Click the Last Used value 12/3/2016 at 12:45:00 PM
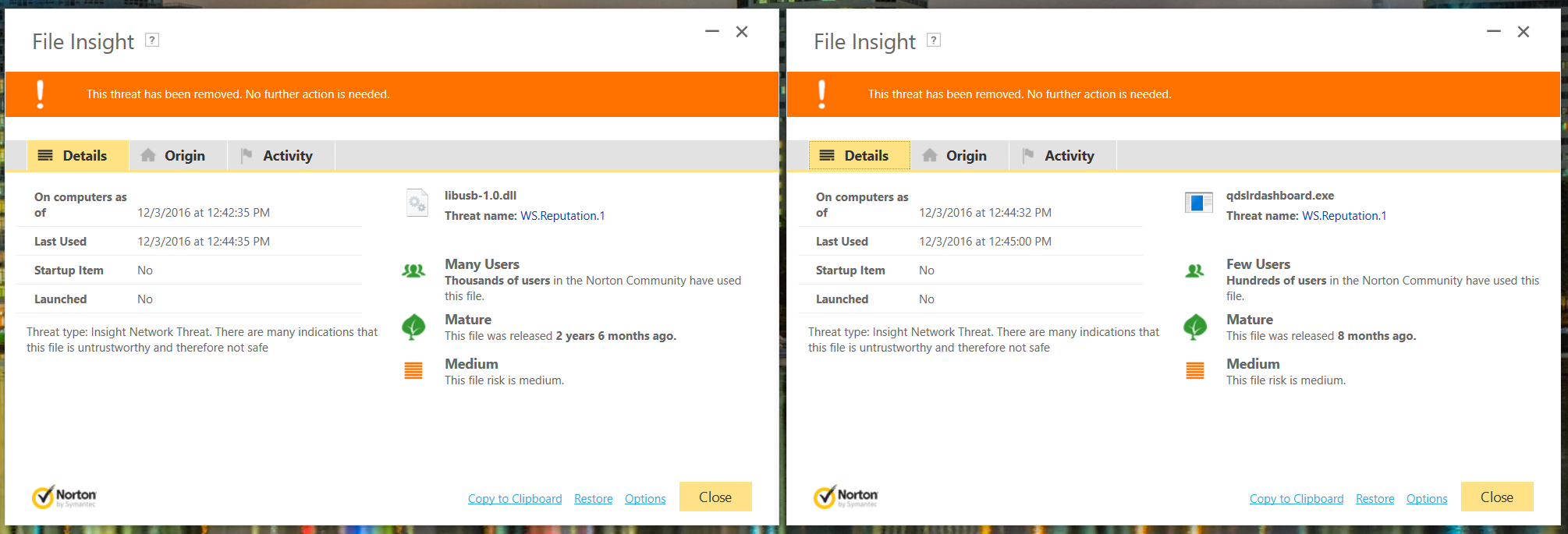Viewport: 1568px width, 534px height. point(985,242)
